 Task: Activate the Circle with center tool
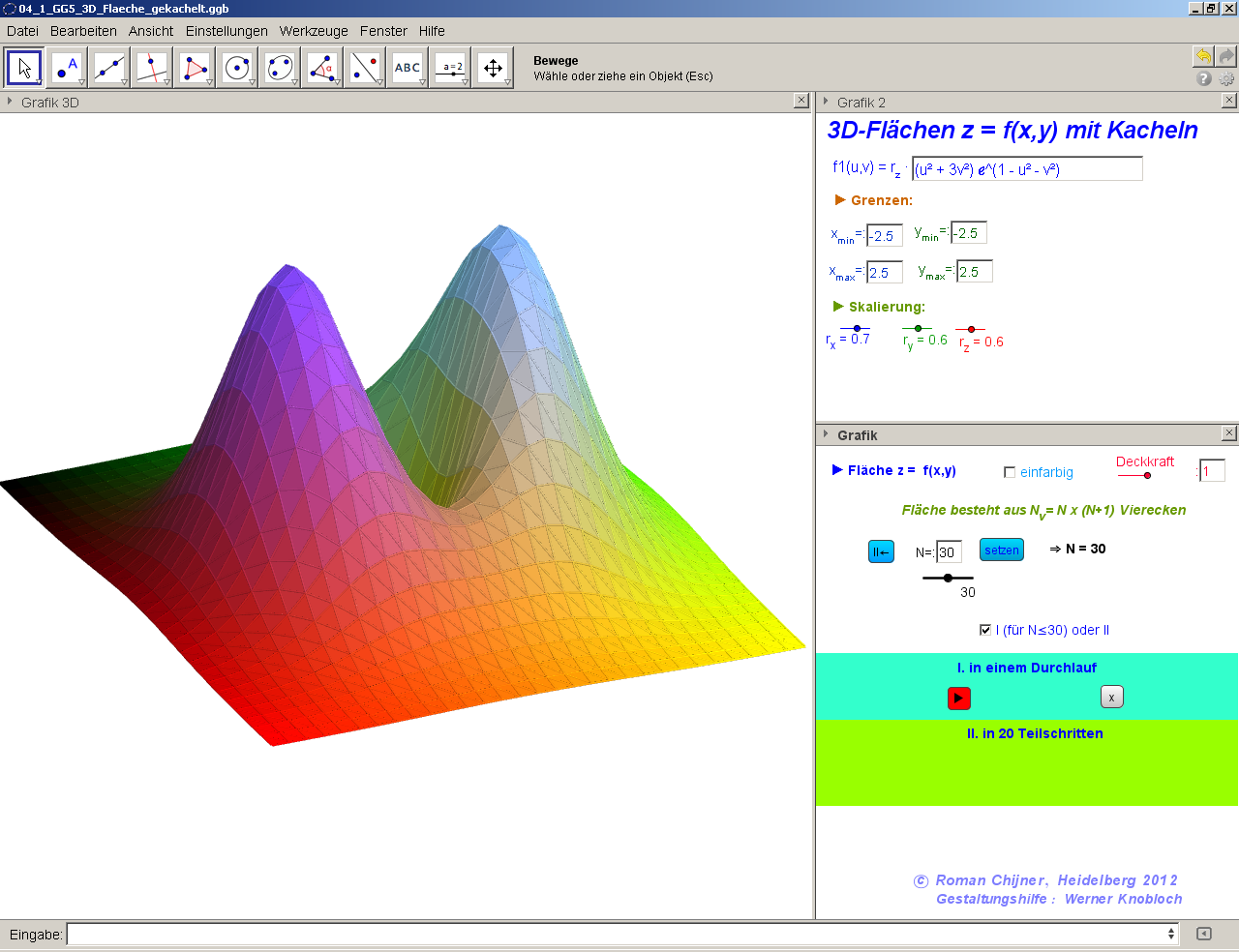point(237,68)
